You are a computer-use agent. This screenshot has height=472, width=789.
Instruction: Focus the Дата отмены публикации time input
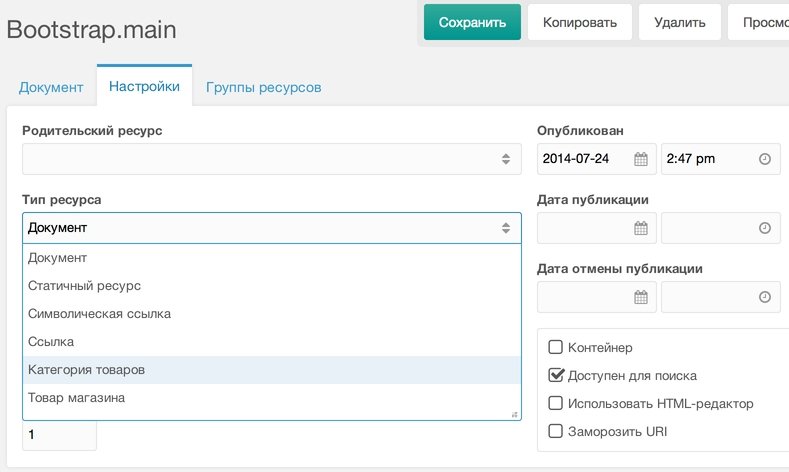point(721,297)
